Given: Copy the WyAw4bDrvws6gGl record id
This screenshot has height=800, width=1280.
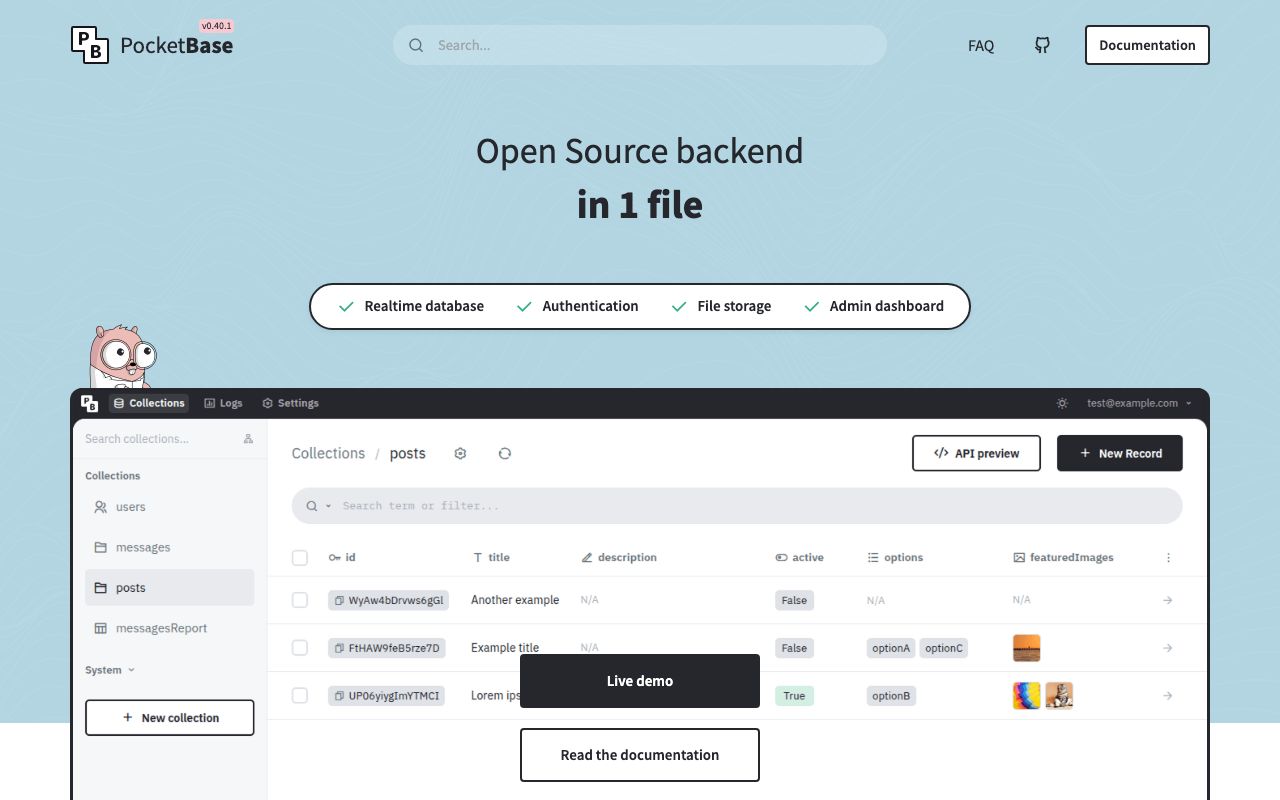Looking at the screenshot, I should click(x=340, y=600).
